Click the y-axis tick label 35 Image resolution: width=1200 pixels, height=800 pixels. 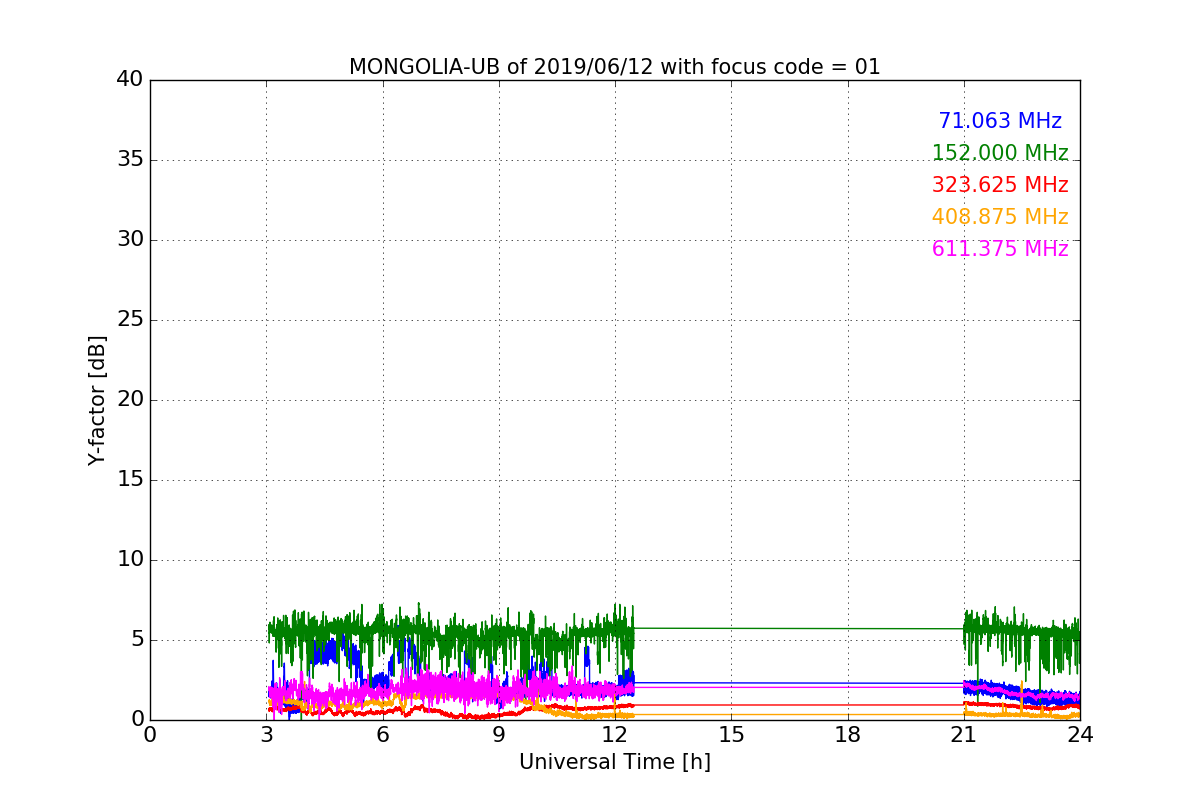pyautogui.click(x=130, y=160)
